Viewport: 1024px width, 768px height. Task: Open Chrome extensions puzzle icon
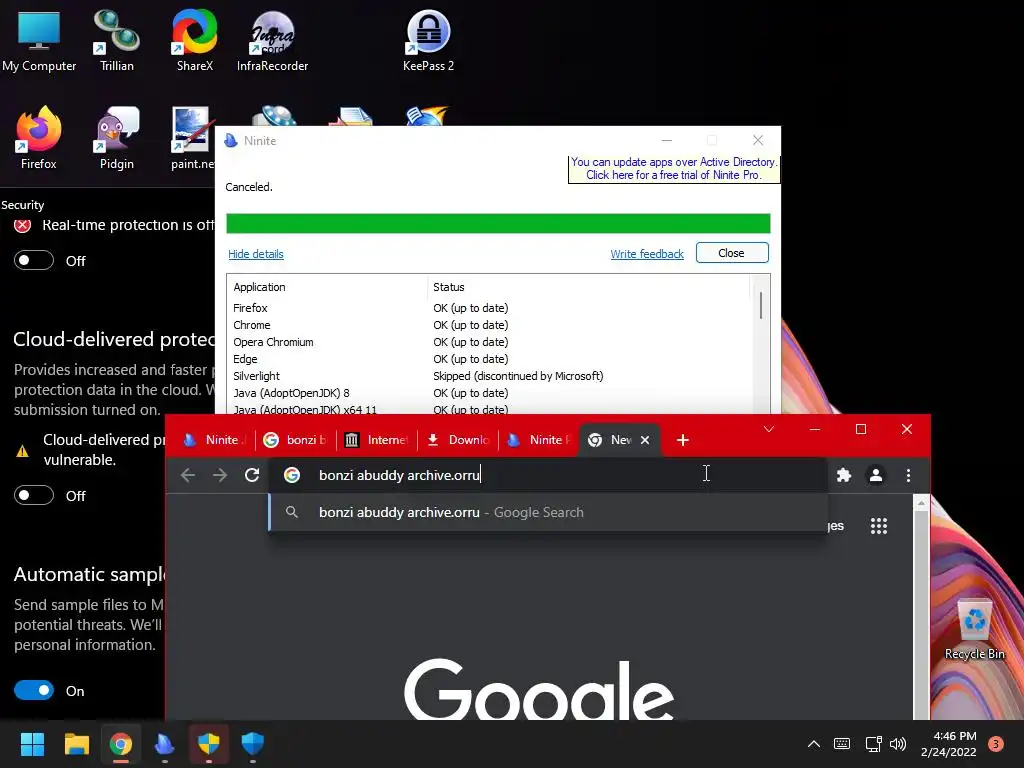(x=844, y=475)
